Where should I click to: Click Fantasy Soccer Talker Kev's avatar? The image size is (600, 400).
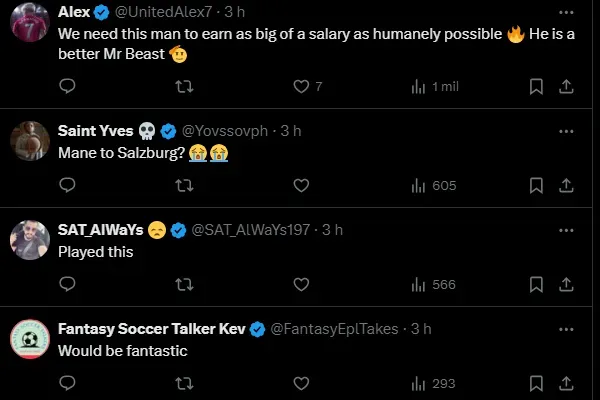coord(31,338)
